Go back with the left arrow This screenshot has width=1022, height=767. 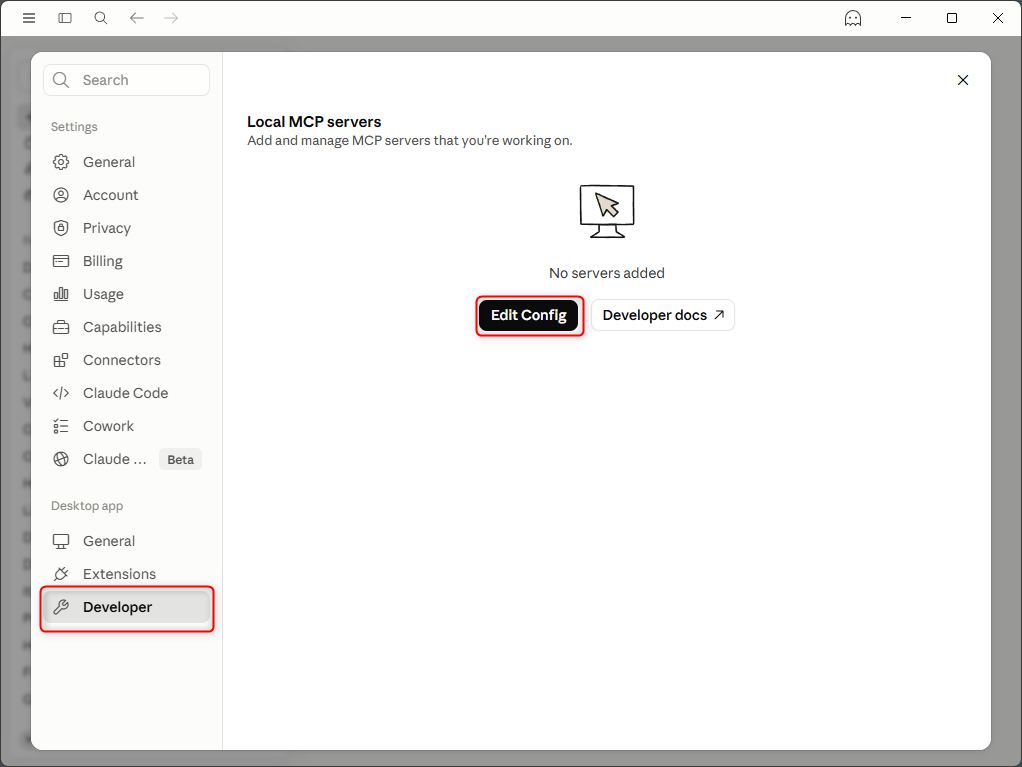[x=136, y=18]
